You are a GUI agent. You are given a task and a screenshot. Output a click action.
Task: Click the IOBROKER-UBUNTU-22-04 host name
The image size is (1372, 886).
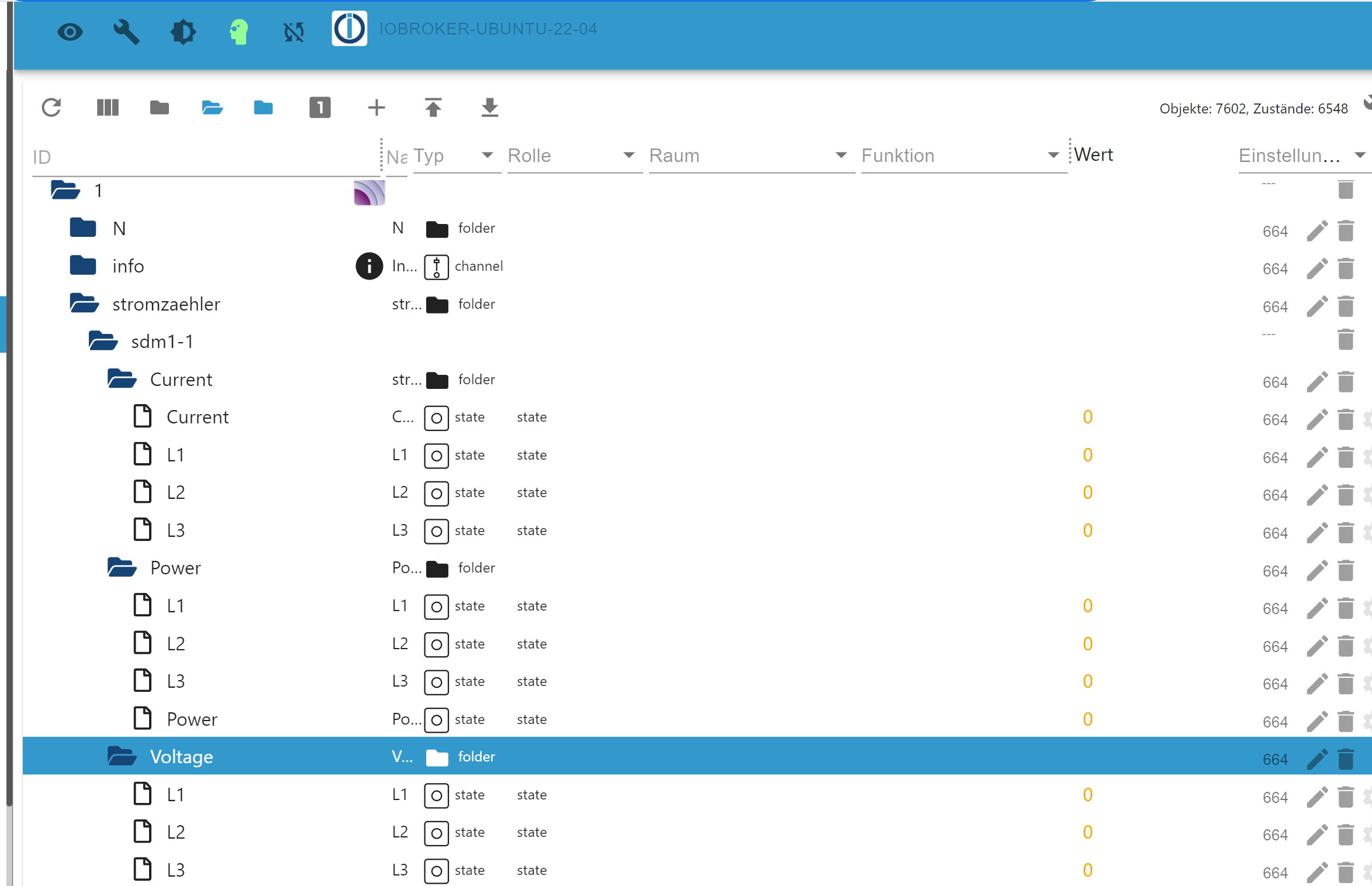[488, 29]
